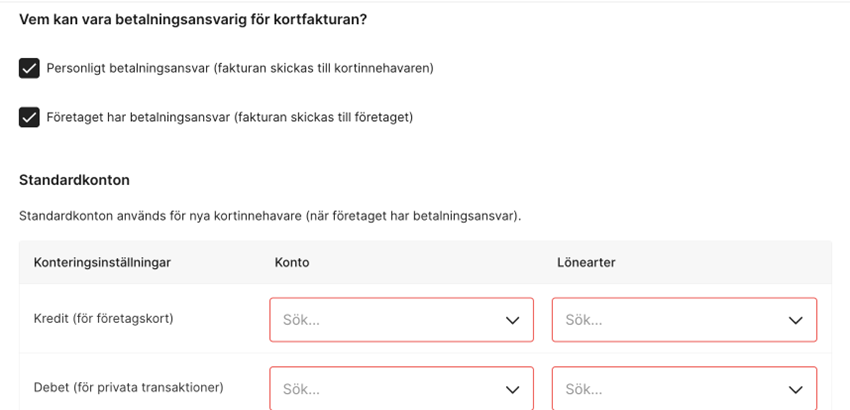Image resolution: width=850 pixels, height=410 pixels.
Task: Uncheck the Företaget har betalningsansvar checkbox
Action: 29,117
